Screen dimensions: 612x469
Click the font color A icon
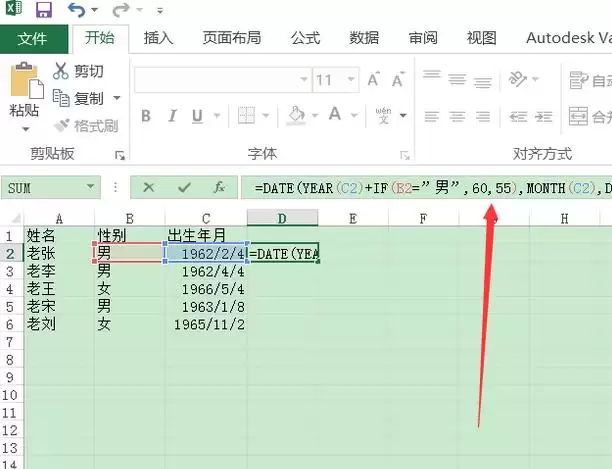pyautogui.click(x=335, y=115)
